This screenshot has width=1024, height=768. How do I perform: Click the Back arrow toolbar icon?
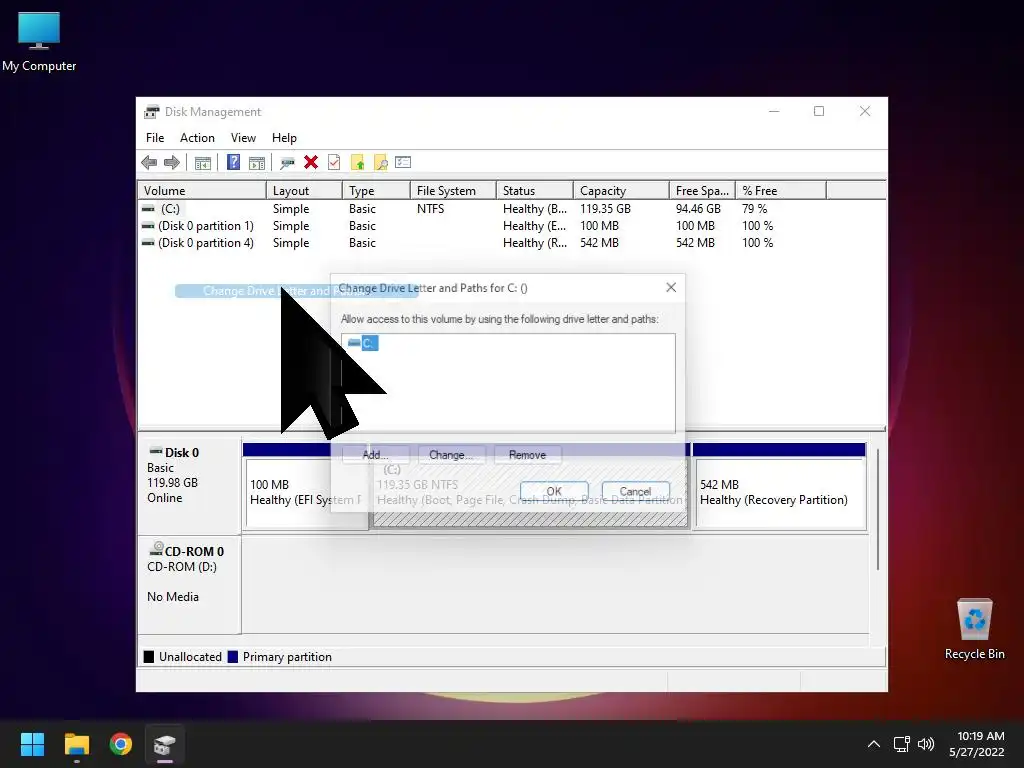(x=149, y=163)
